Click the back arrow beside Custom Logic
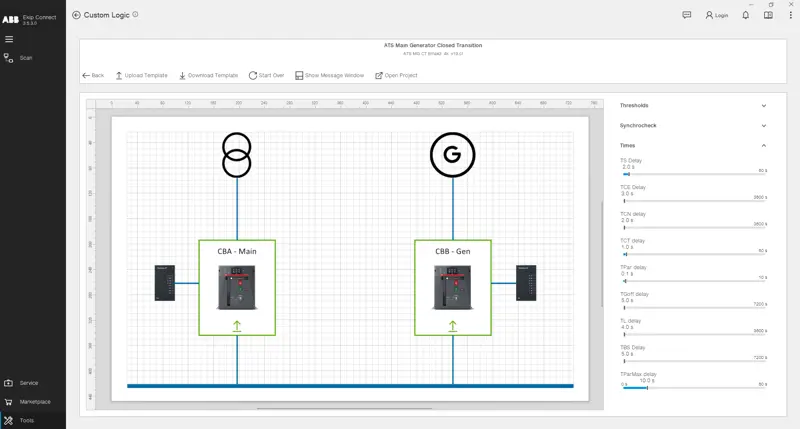 click(x=77, y=15)
